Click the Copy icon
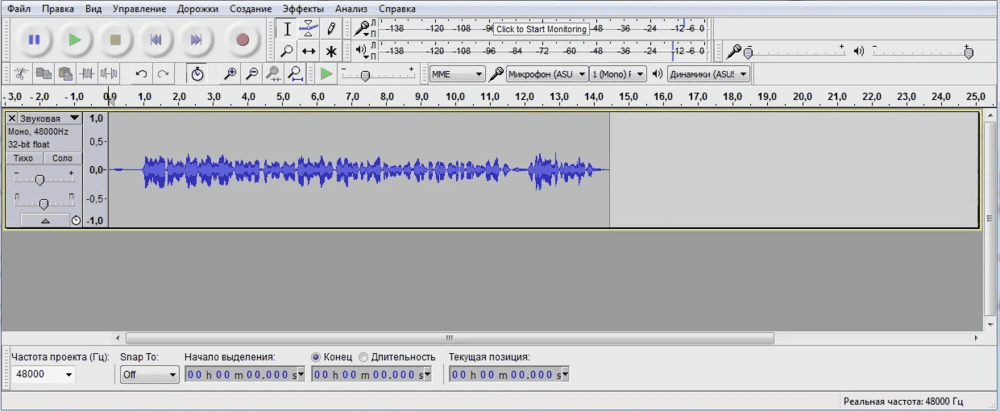The image size is (1000, 412). (x=43, y=73)
